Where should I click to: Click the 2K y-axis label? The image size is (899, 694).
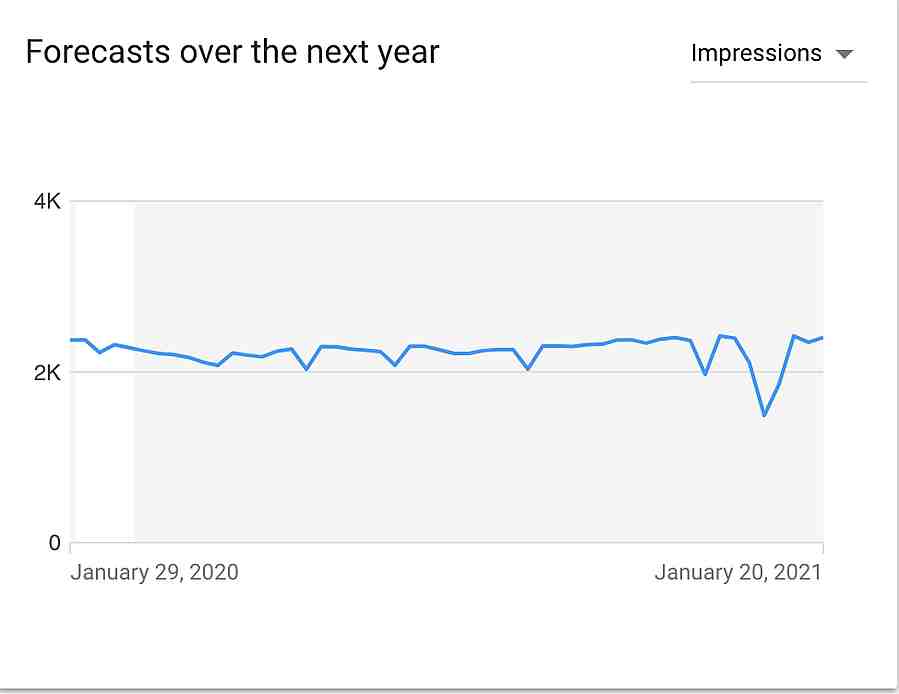click(47, 373)
